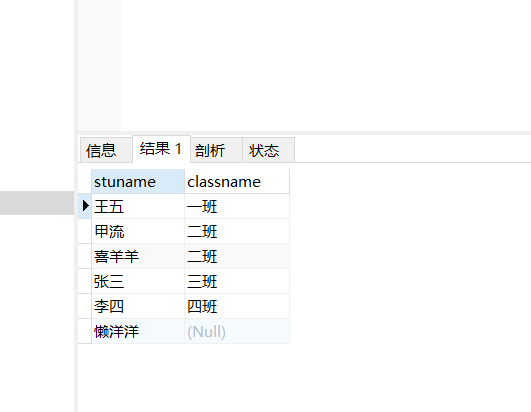Open the 剖析 tab
This screenshot has height=412, width=531.
pos(216,150)
